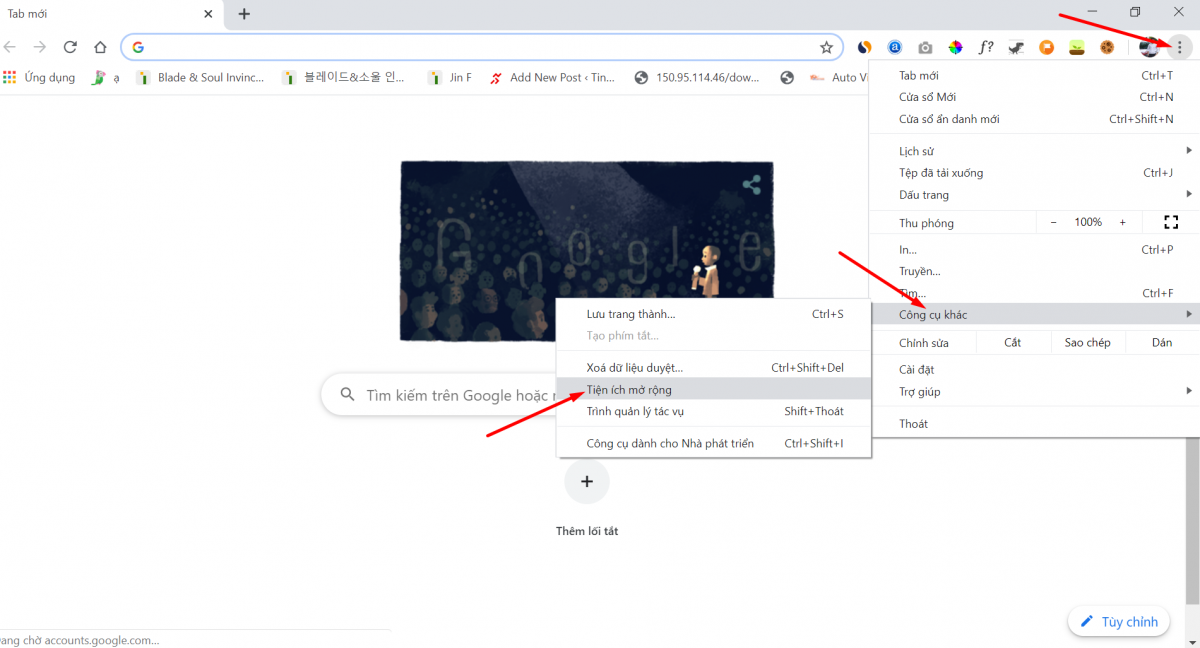The image size is (1200, 648).
Task: Click the 'Thêm lối tắt' label
Action: point(587,531)
